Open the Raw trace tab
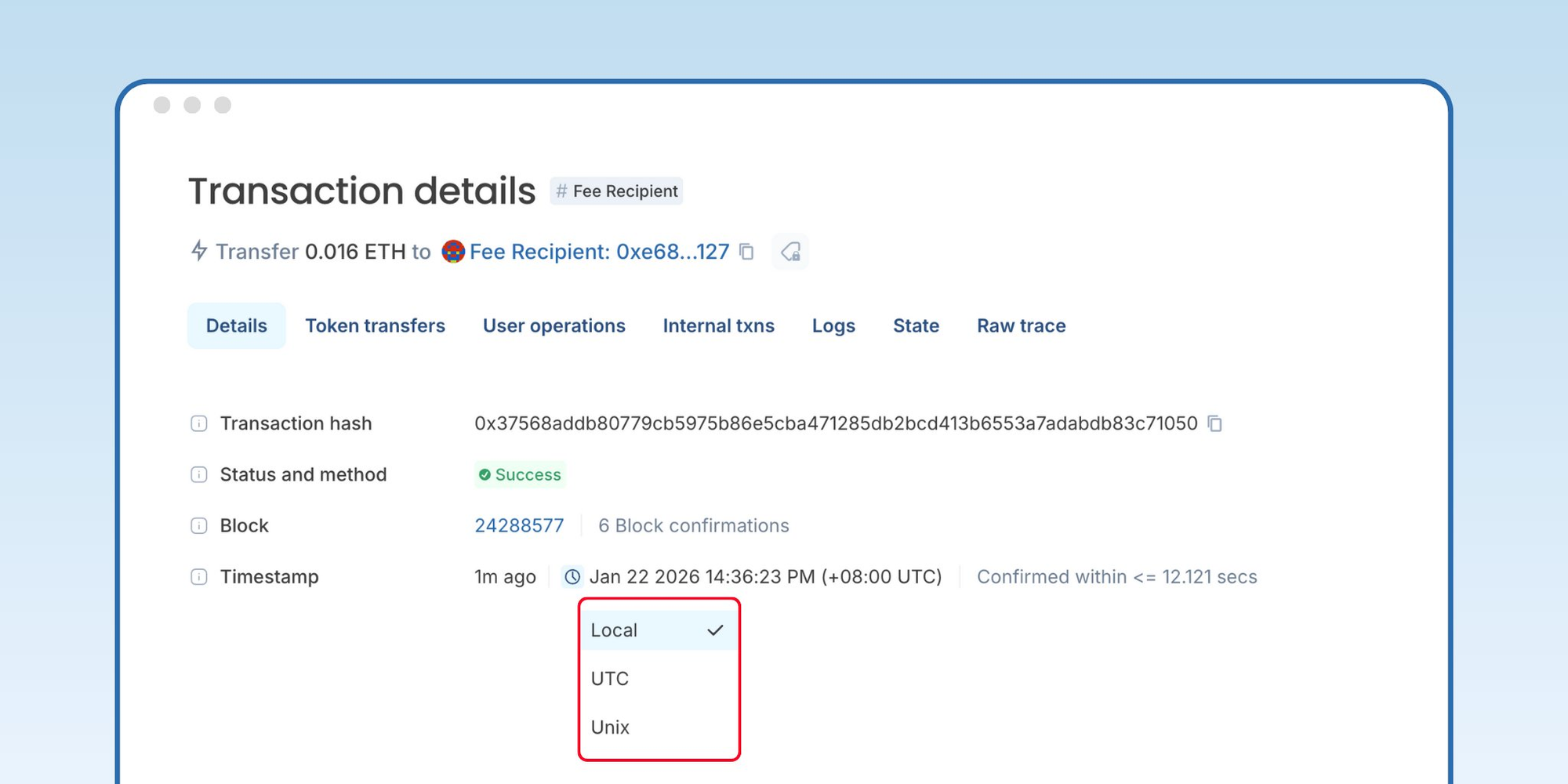Viewport: 1568px width, 784px height. coord(1021,325)
